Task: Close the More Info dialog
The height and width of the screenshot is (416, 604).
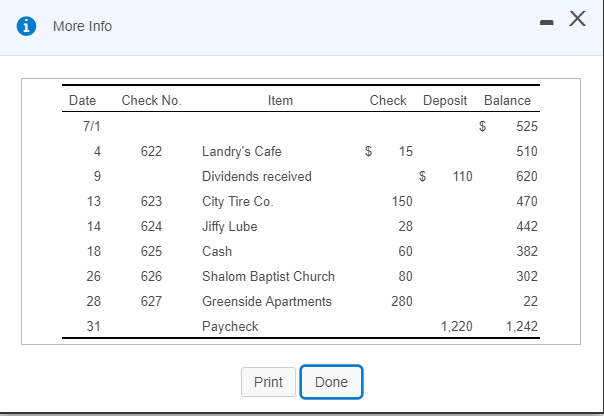Action: pyautogui.click(x=577, y=18)
